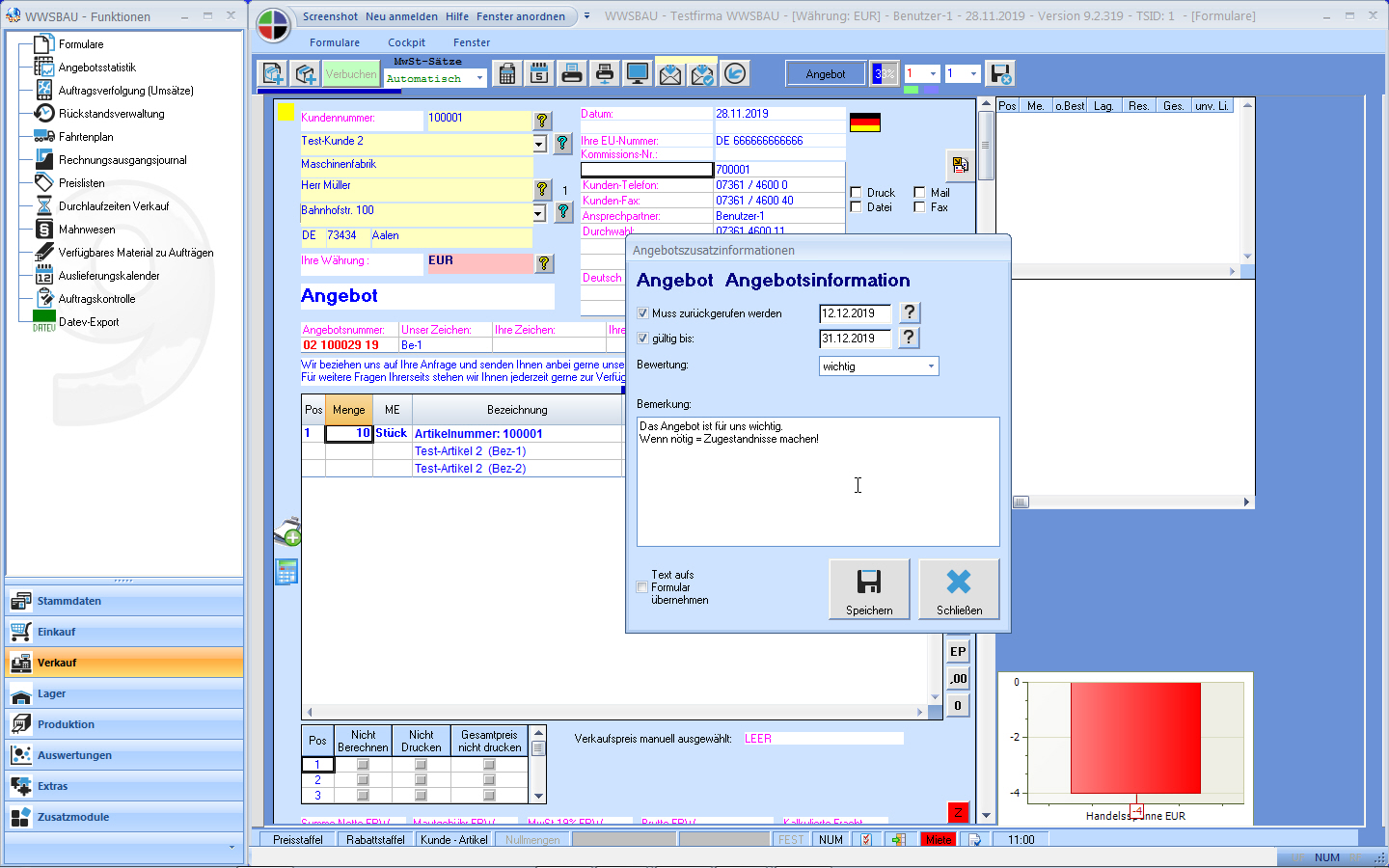Viewport: 1389px width, 868px height.
Task: Expand the Bahnhofstr. 100 address dropdown
Action: pos(539,213)
